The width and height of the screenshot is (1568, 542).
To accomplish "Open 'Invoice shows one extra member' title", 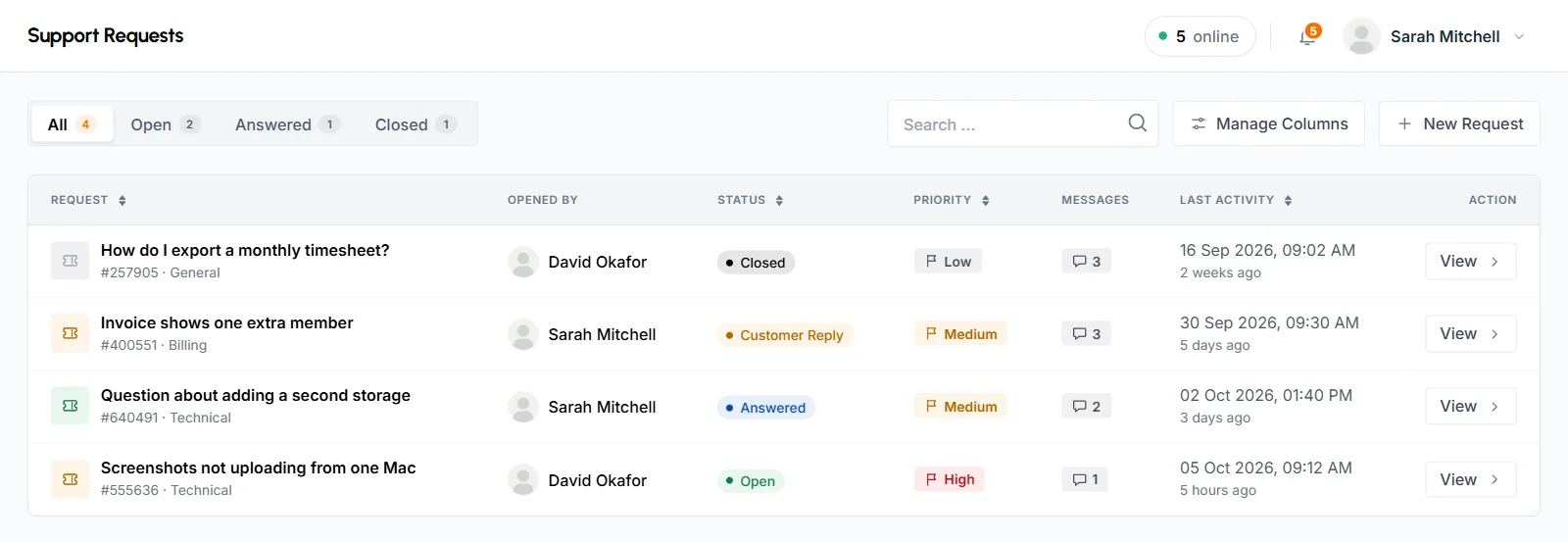I will [227, 322].
